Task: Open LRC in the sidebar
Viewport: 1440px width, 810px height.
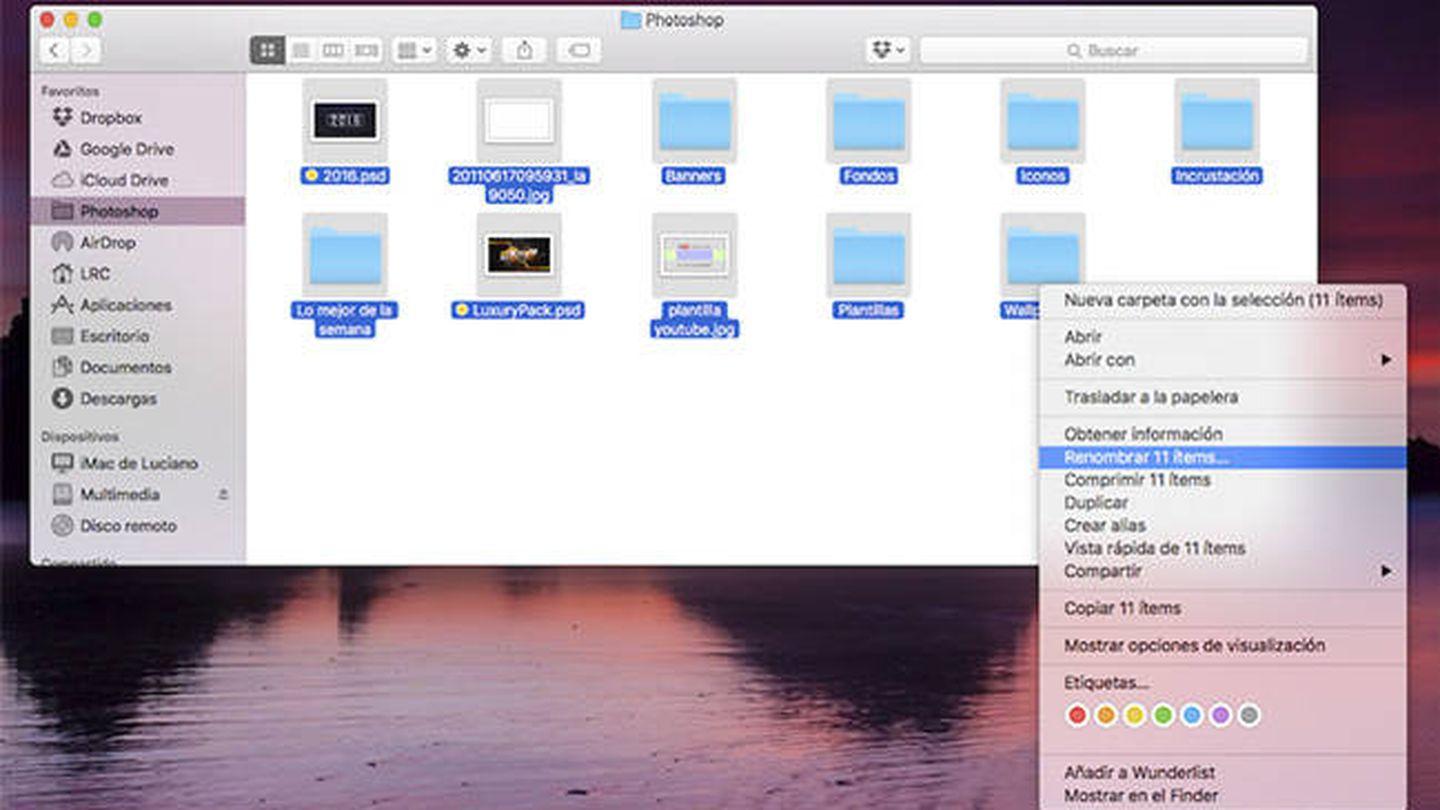Action: coord(95,273)
